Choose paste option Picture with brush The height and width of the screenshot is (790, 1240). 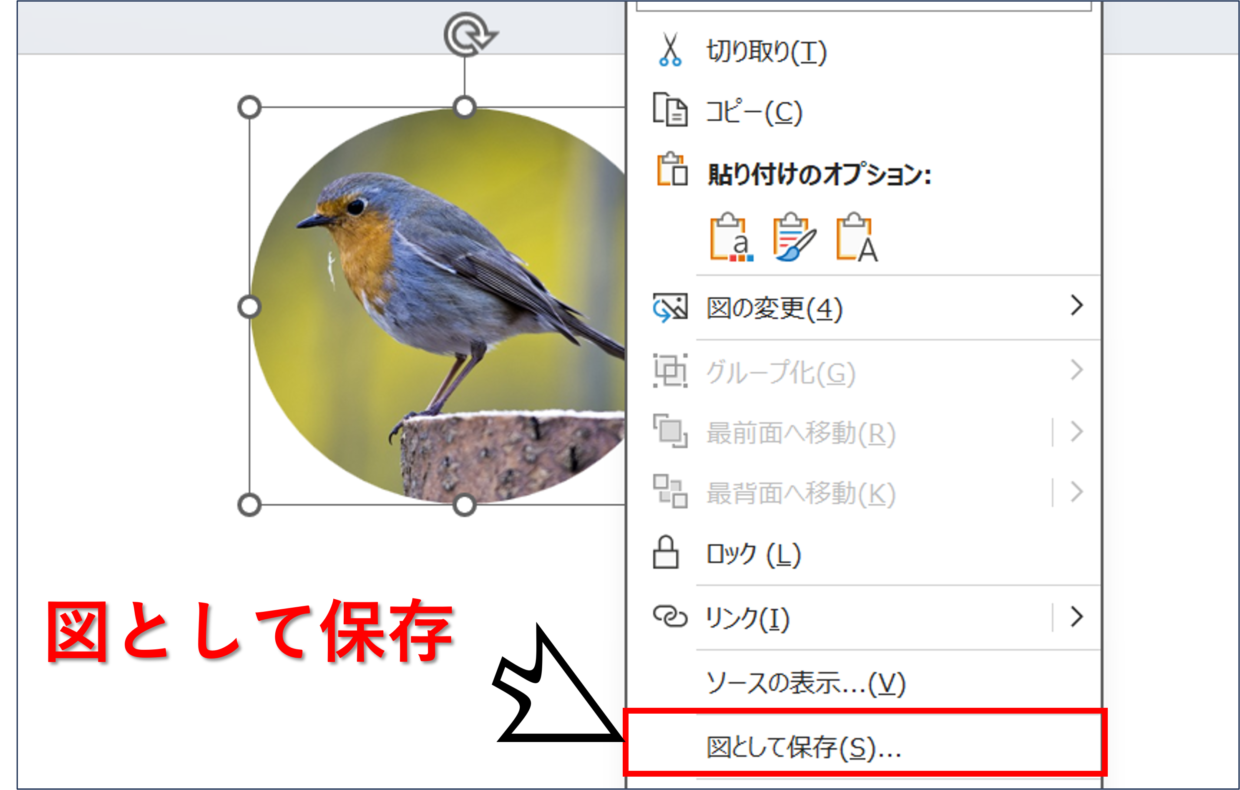[x=794, y=237]
